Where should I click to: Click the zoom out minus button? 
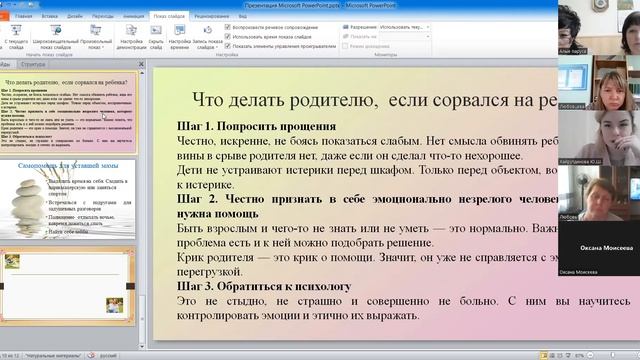coord(590,356)
